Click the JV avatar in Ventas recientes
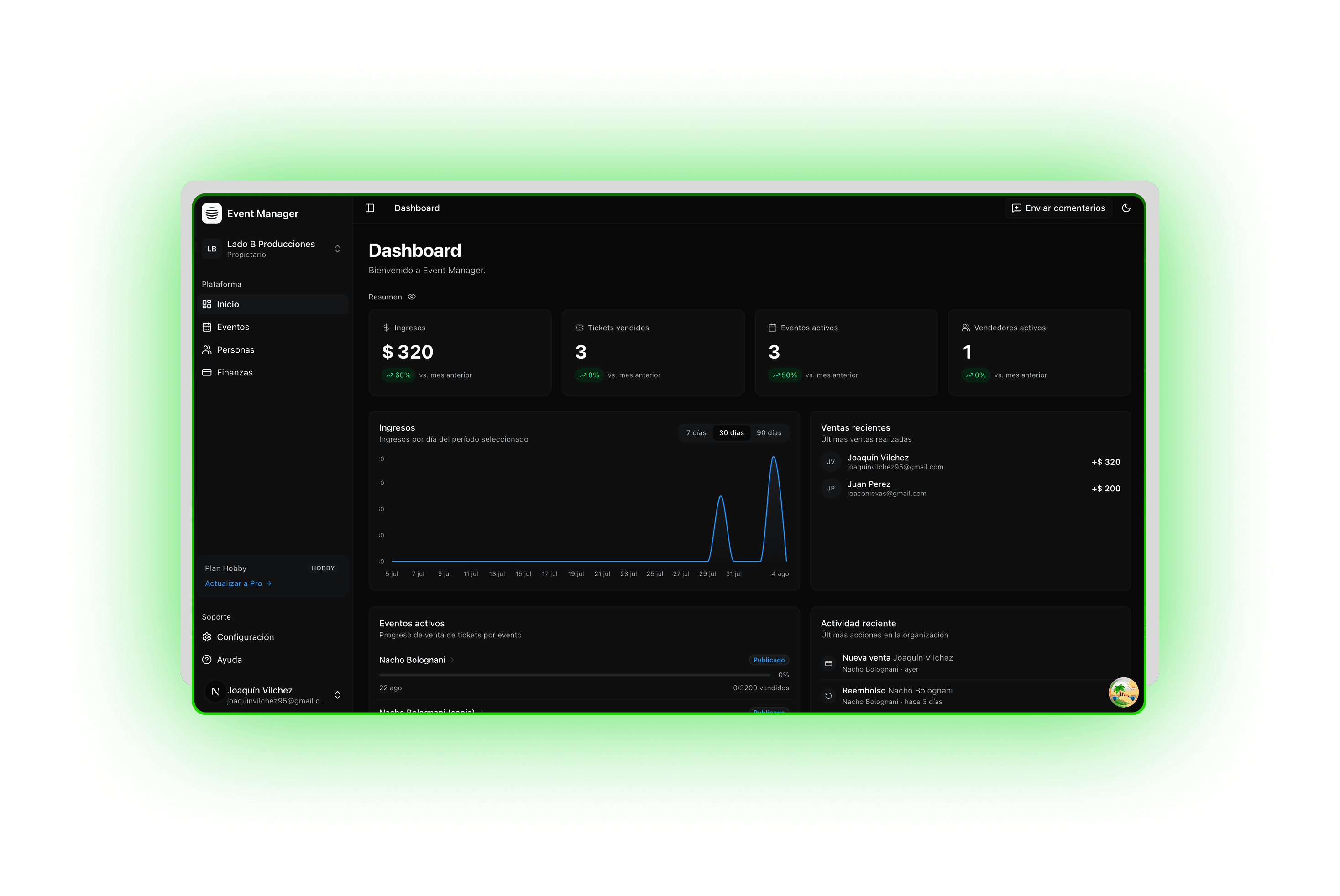 831,462
